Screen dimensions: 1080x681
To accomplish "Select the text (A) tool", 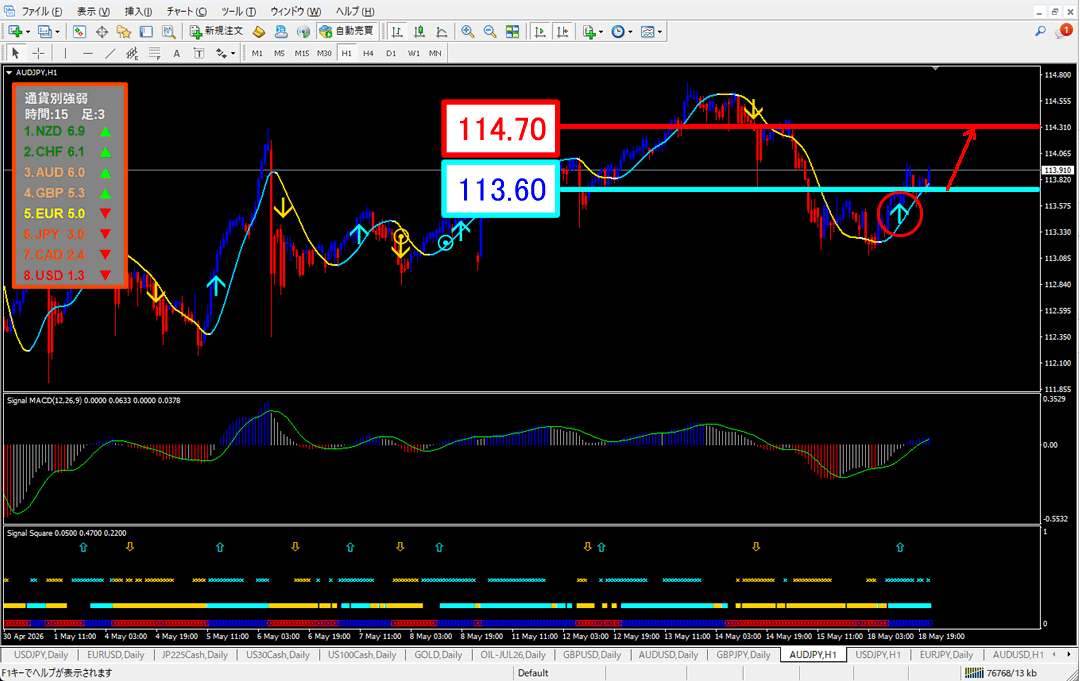I will pos(176,53).
